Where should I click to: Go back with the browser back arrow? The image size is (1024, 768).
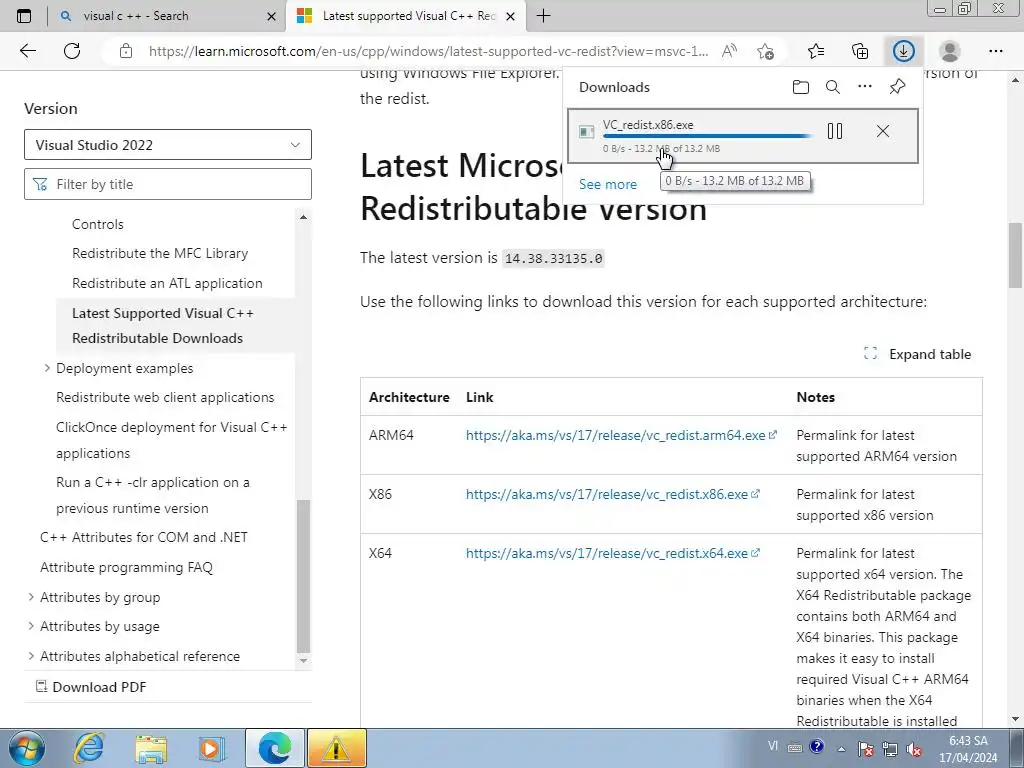[27, 51]
